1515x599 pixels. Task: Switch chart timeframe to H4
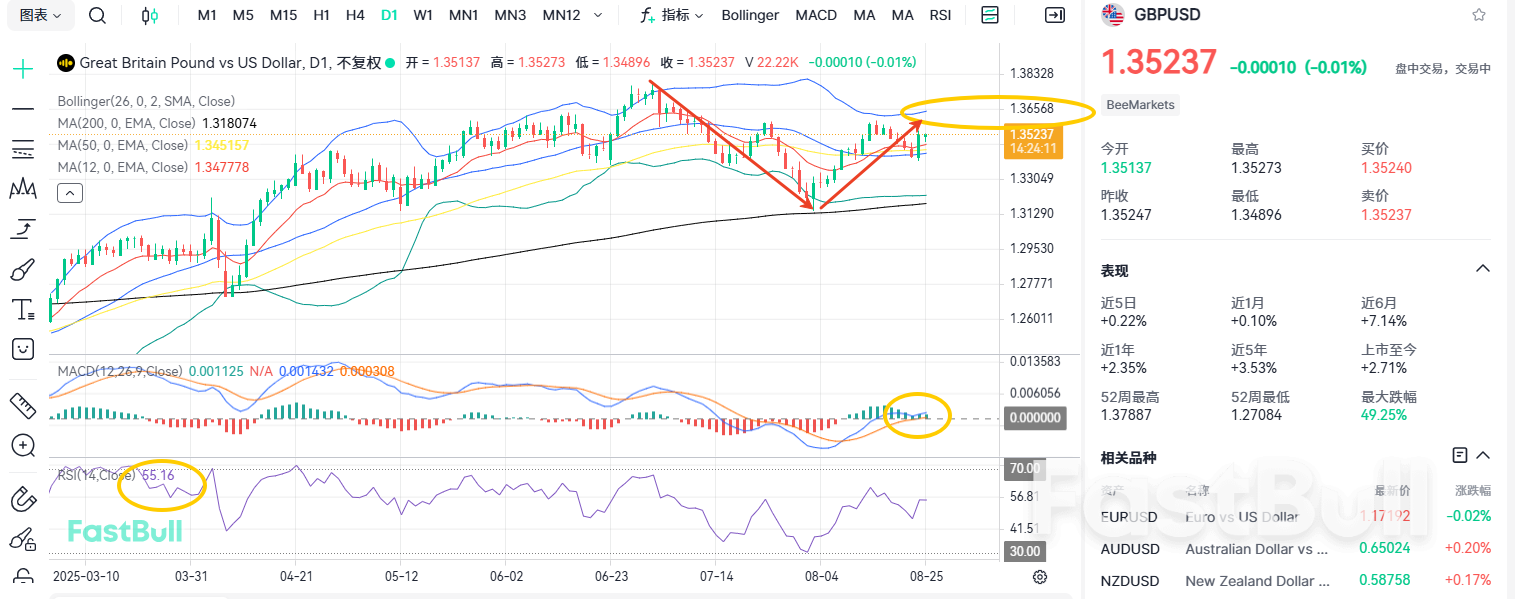click(x=355, y=15)
